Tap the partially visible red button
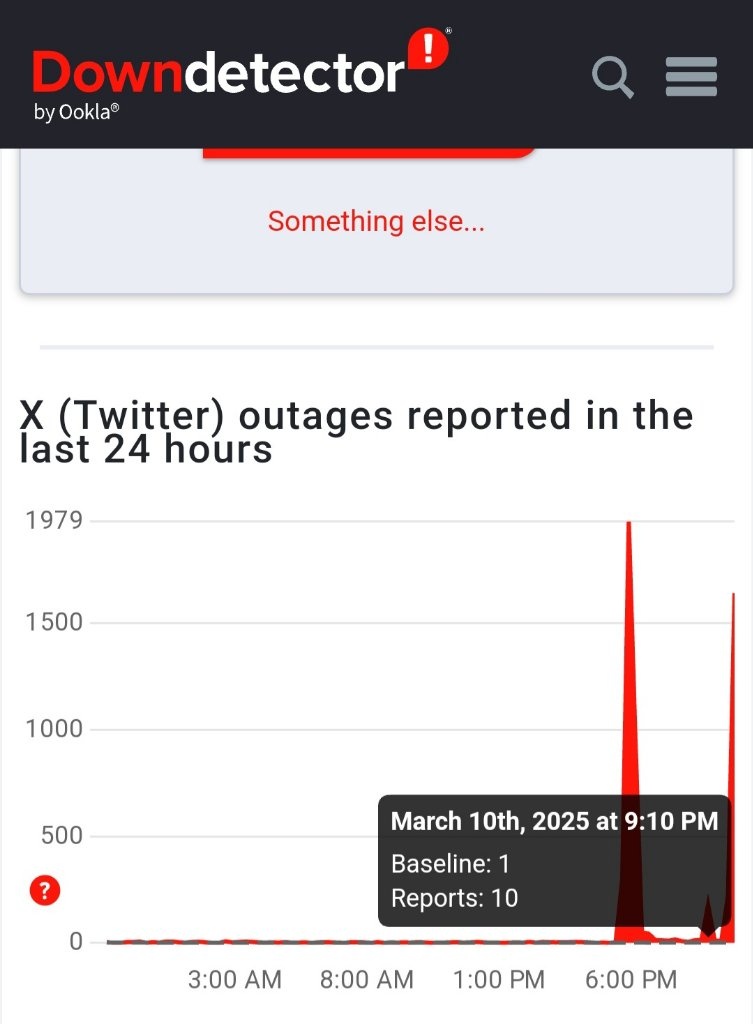This screenshot has height=1024, width=753. [x=369, y=153]
